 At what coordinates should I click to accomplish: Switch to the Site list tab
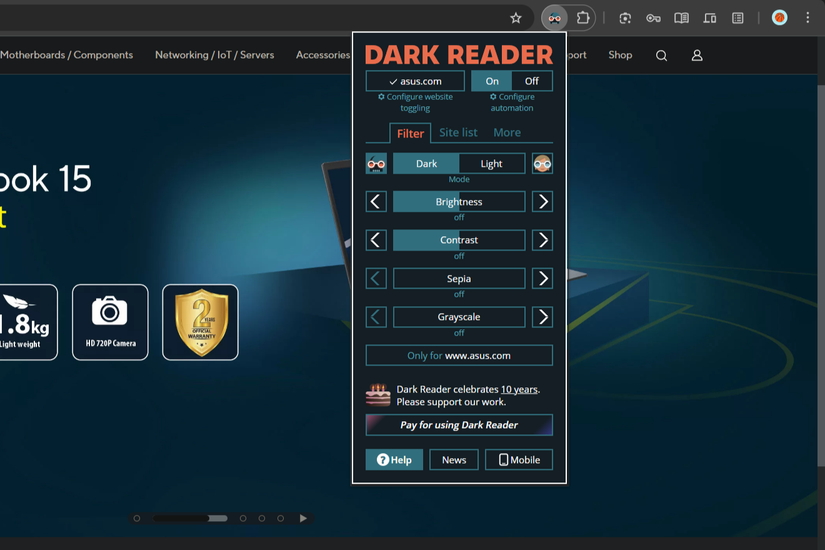458,133
